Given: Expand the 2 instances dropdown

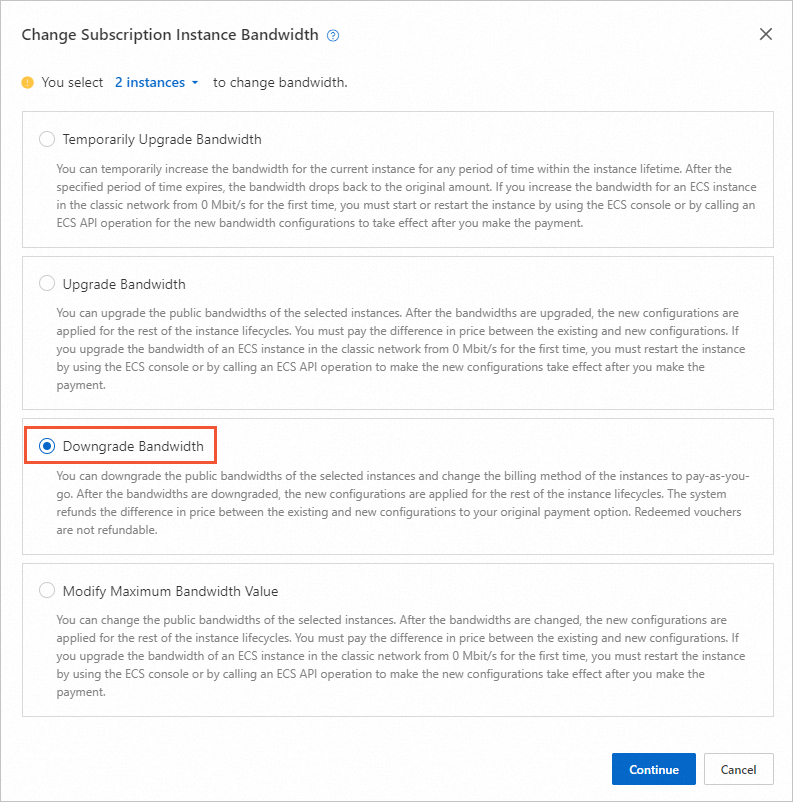Looking at the screenshot, I should pyautogui.click(x=157, y=83).
